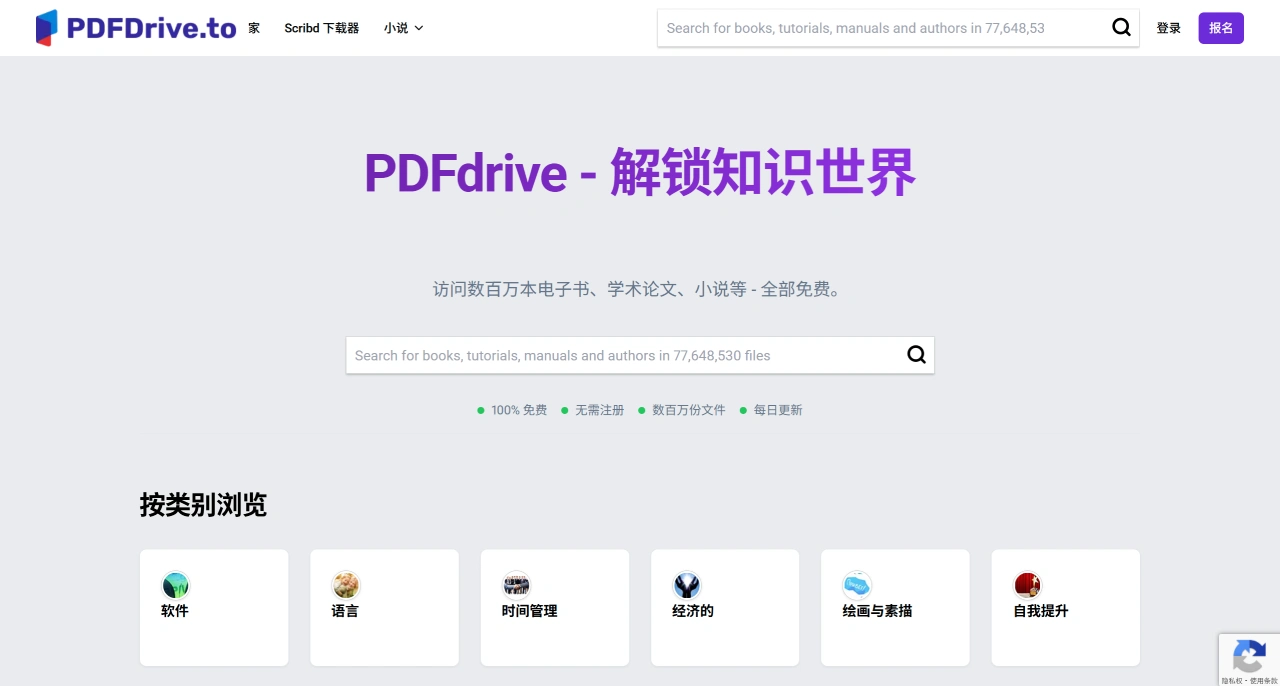Click the 自我提升 category icon
Screen dimensions: 1280x686
[1027, 585]
